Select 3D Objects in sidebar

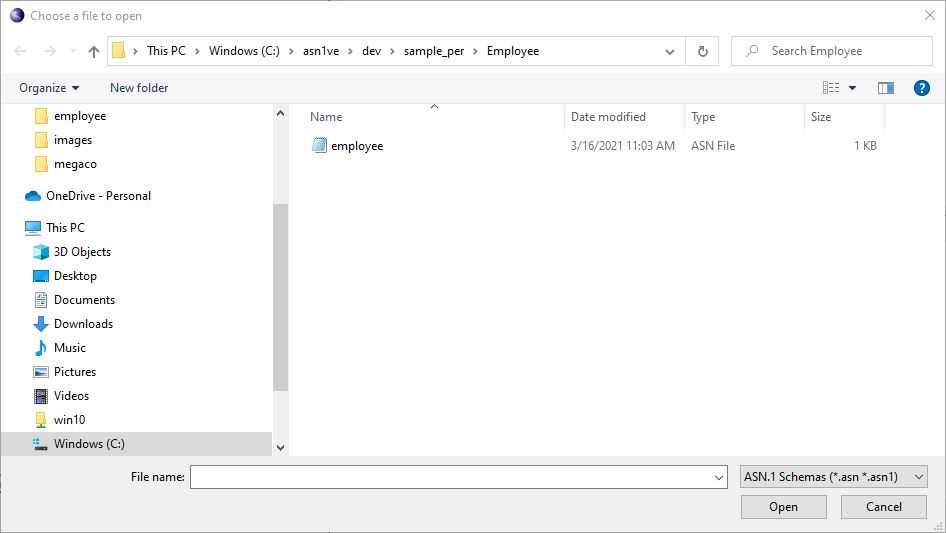point(82,252)
